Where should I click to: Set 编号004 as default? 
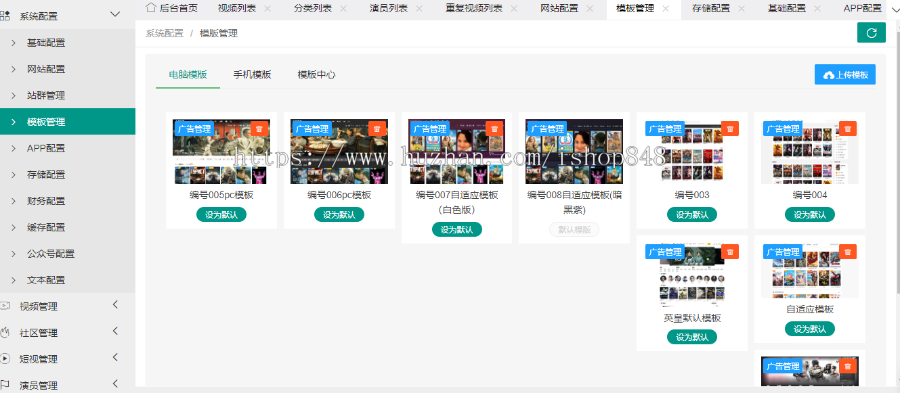coord(810,215)
